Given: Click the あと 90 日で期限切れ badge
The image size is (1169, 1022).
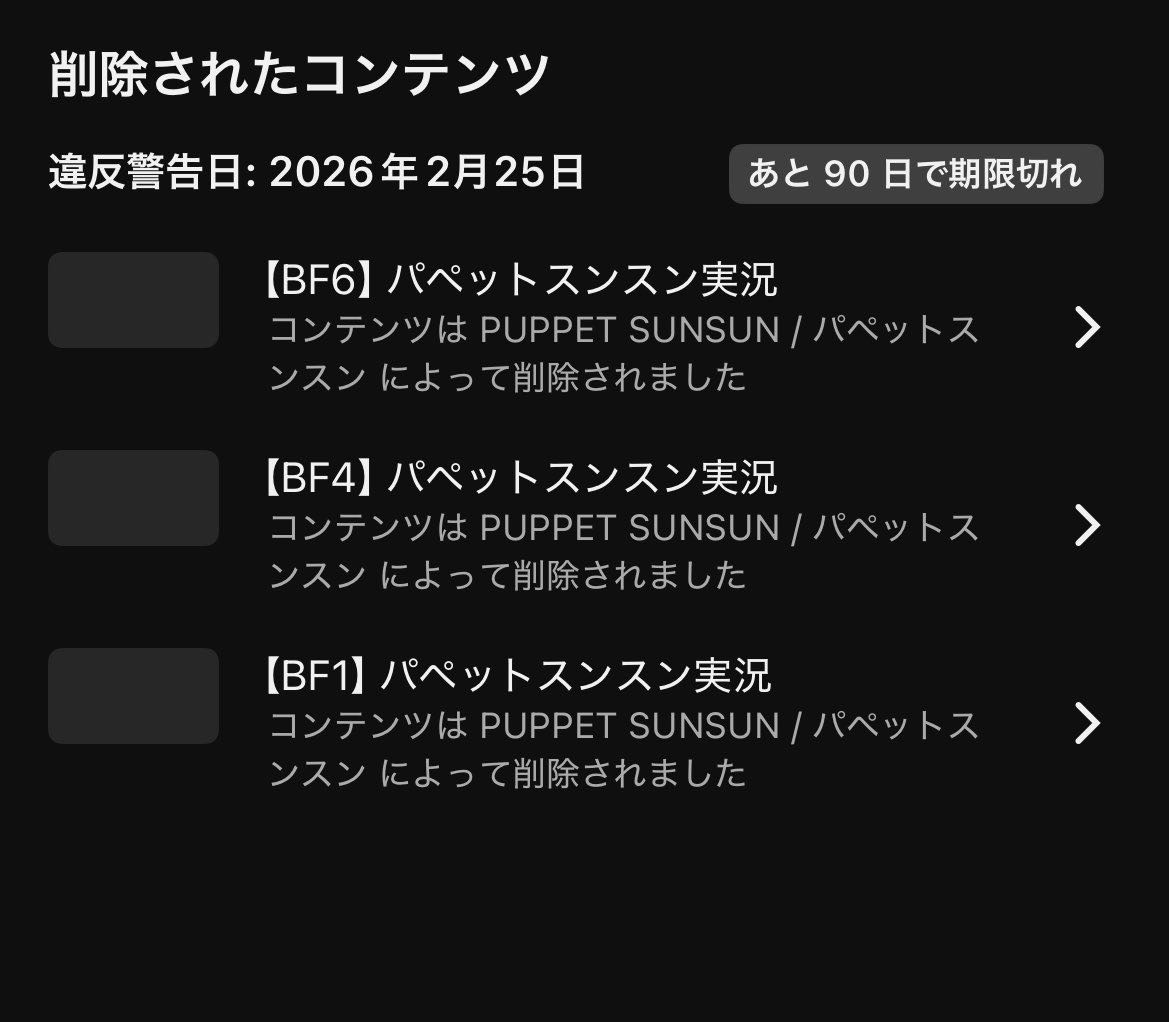Looking at the screenshot, I should tap(915, 175).
